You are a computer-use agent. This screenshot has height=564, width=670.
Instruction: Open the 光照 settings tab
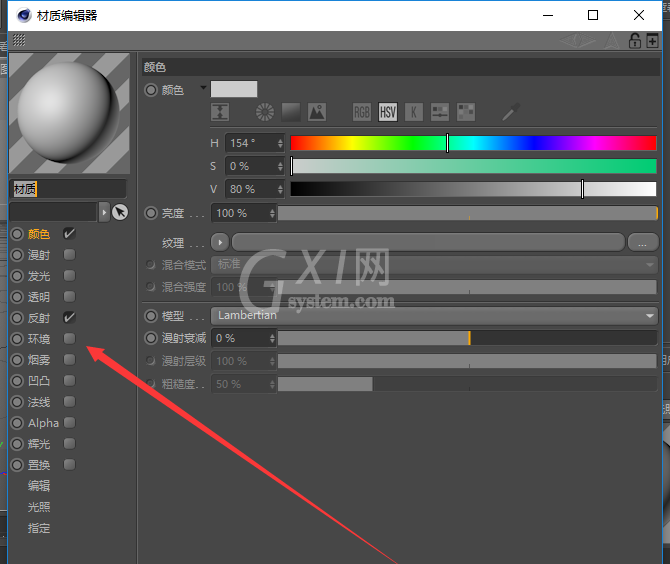(x=39, y=507)
